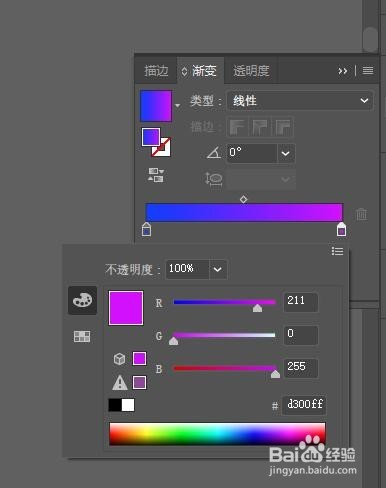Open the gradient panel hamburger menu

(x=368, y=71)
